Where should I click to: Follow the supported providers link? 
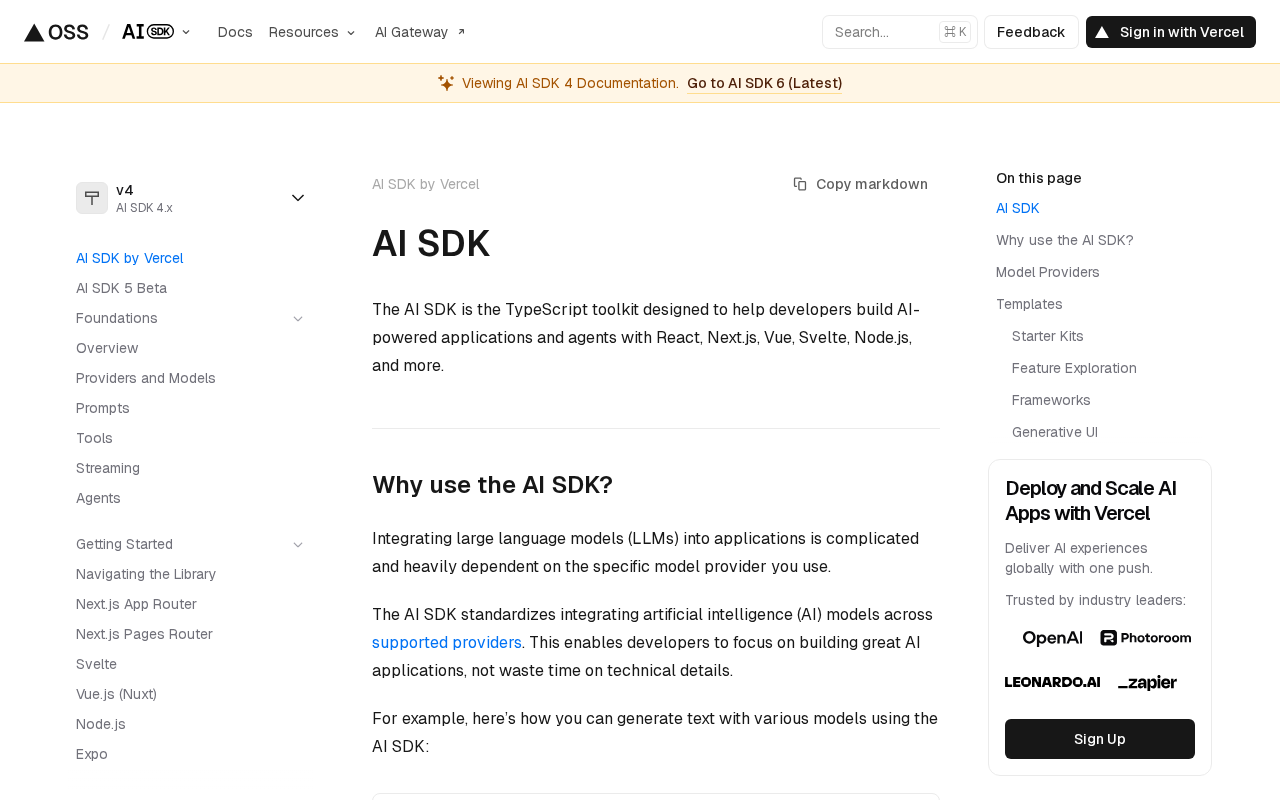447,643
